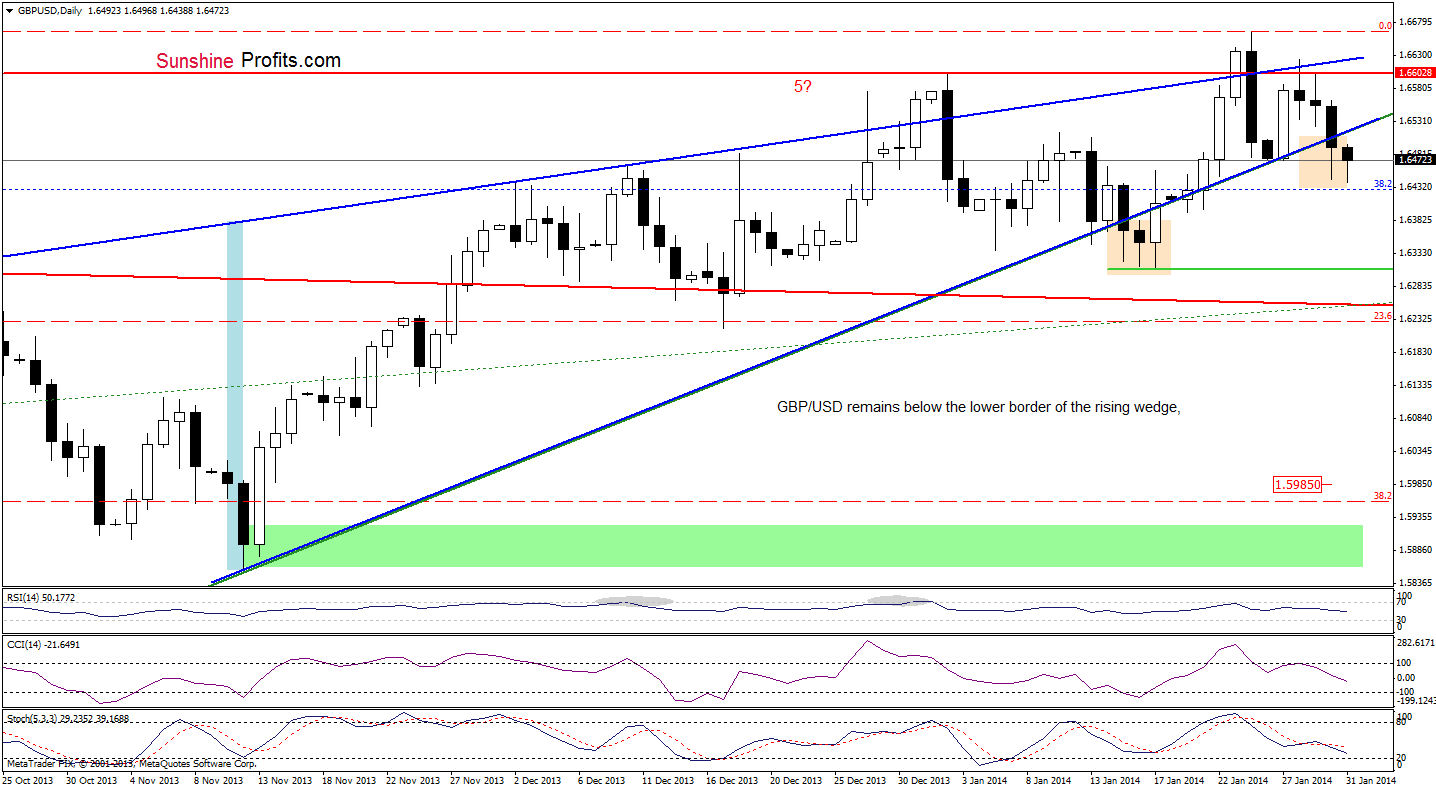Select the red '5?' wave label

tap(803, 87)
